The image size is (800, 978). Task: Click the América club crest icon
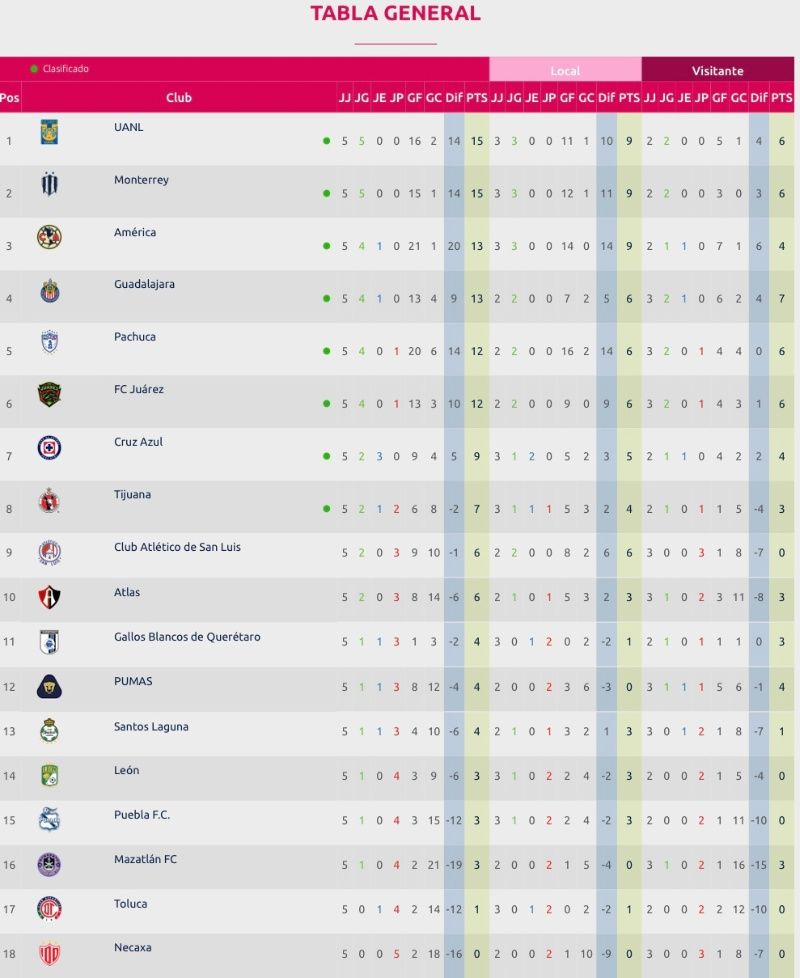coord(49,238)
